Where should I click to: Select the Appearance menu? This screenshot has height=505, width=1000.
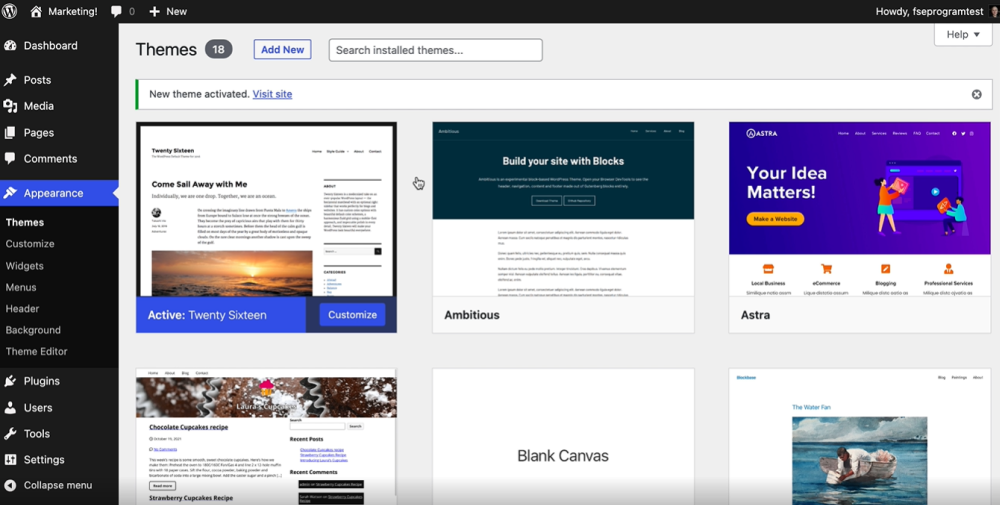pyautogui.click(x=59, y=193)
